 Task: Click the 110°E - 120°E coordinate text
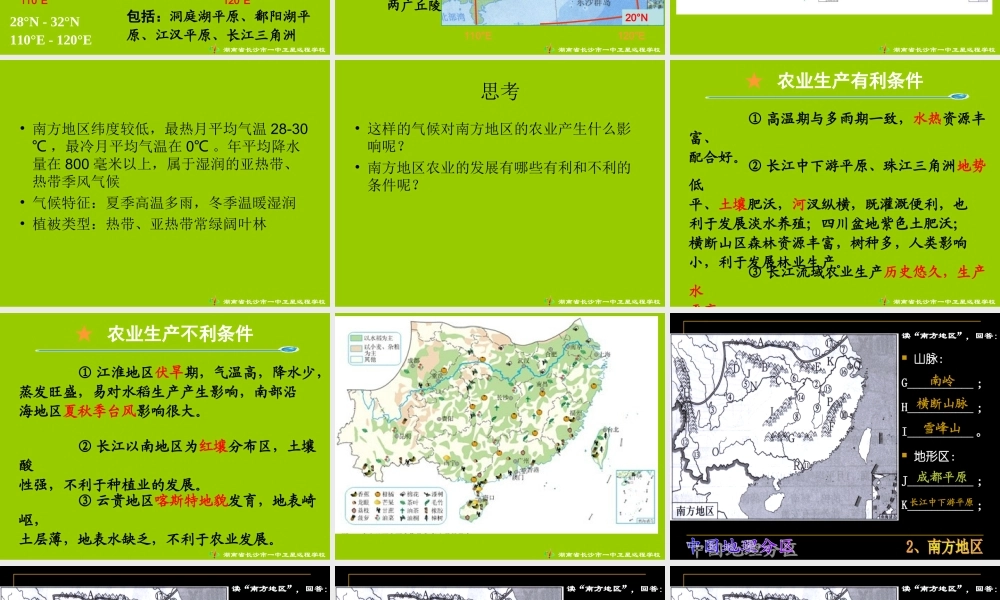tap(50, 40)
